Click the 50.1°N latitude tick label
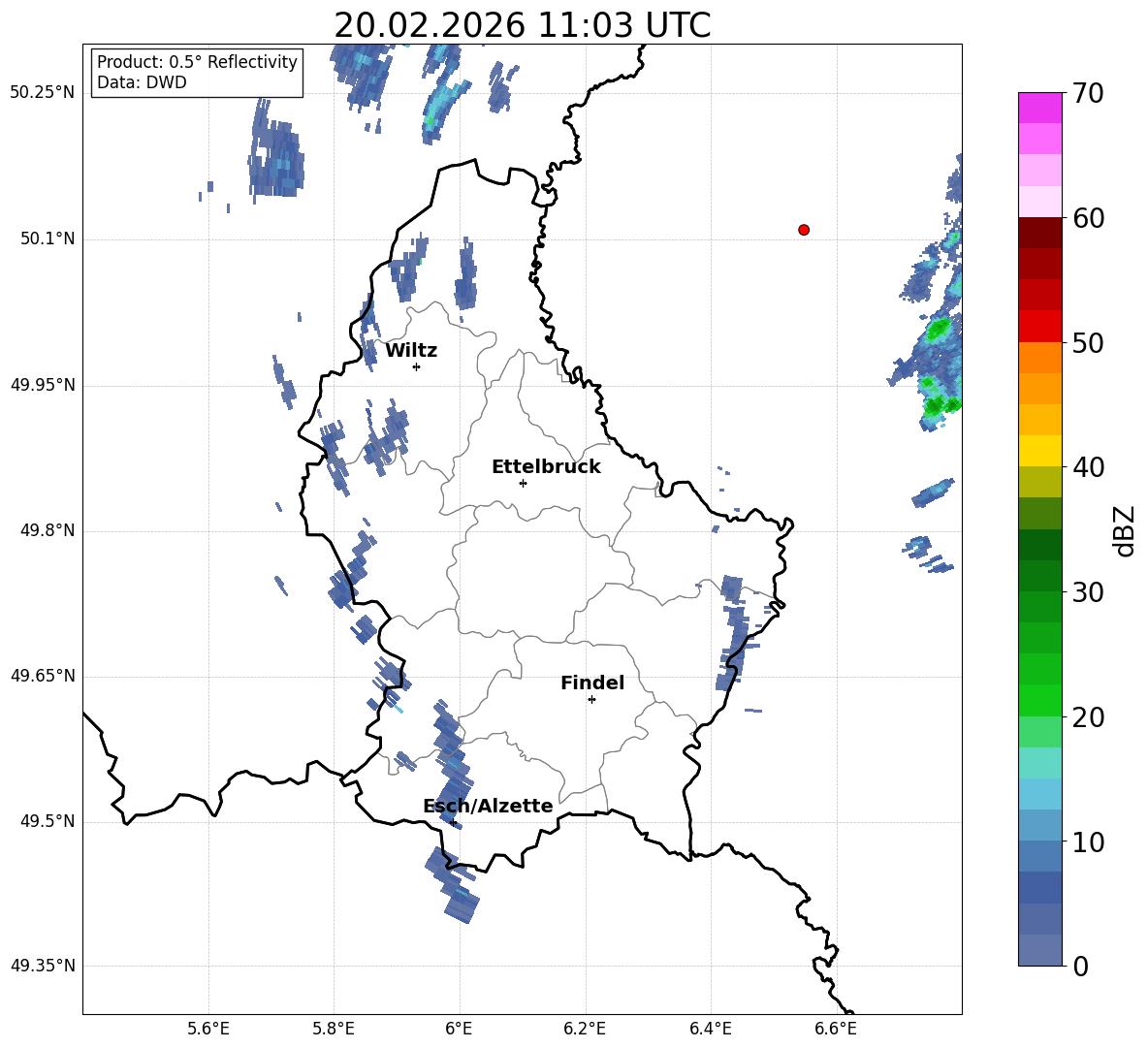The width and height of the screenshot is (1148, 1048). (x=43, y=238)
